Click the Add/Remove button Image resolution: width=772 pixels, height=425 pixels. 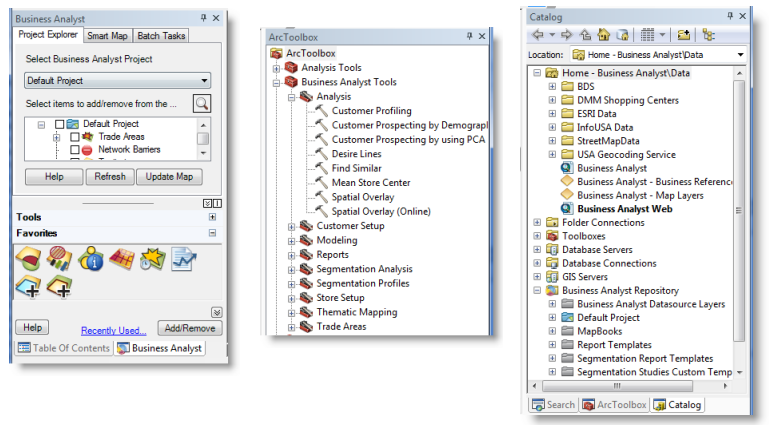[190, 328]
